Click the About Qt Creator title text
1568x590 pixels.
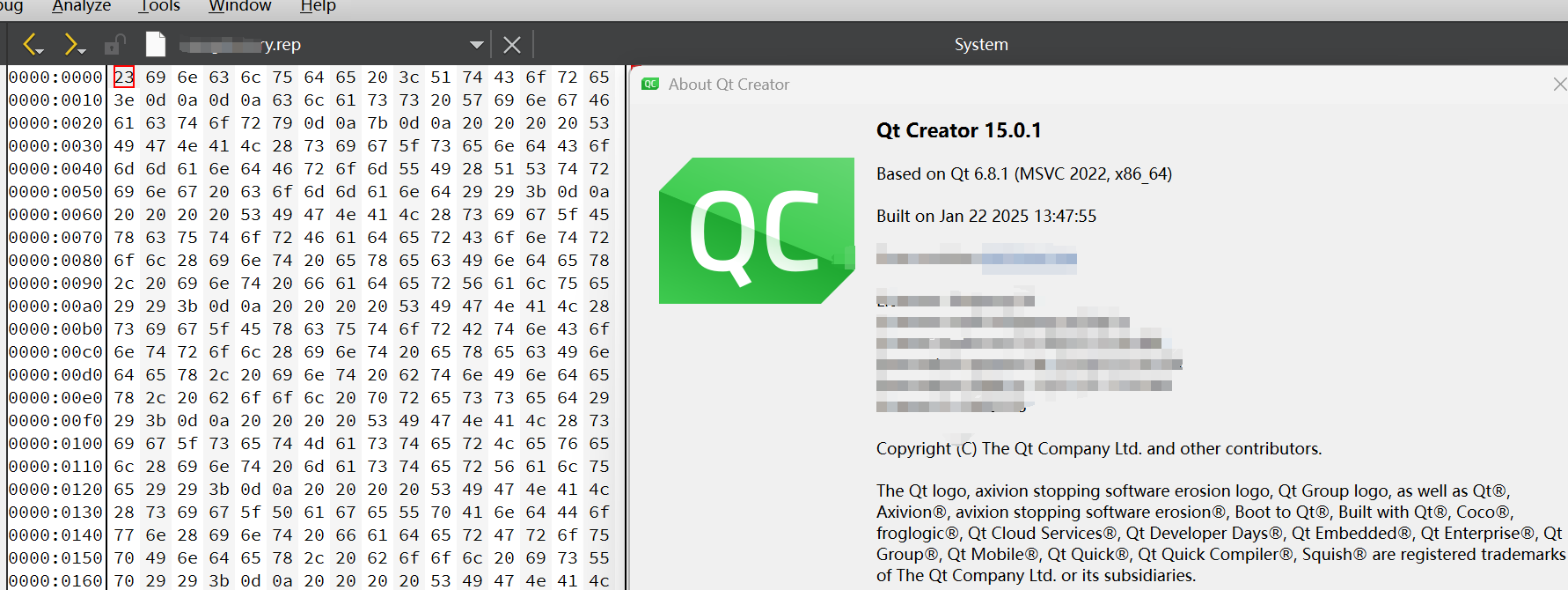(729, 85)
